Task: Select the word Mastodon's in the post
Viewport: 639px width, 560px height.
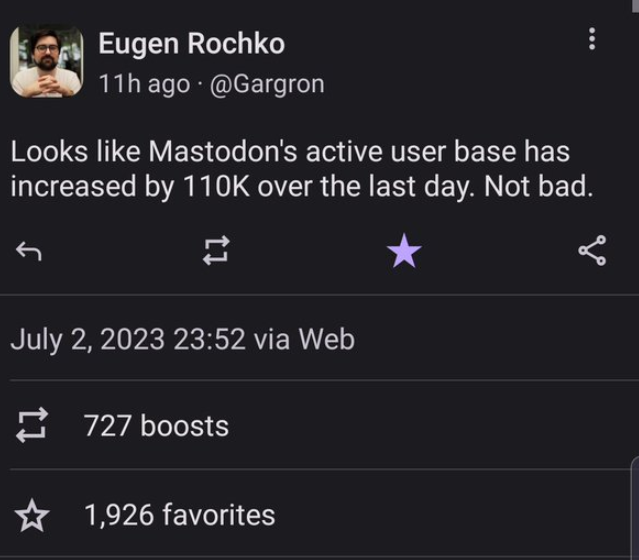Action: [x=223, y=152]
